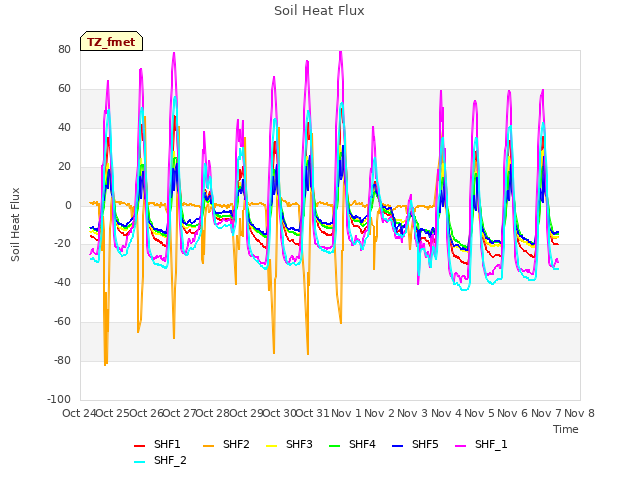The image size is (640, 480).
Task: Click the vertical Soil Heat Flux axis label
Action: click(x=15, y=224)
